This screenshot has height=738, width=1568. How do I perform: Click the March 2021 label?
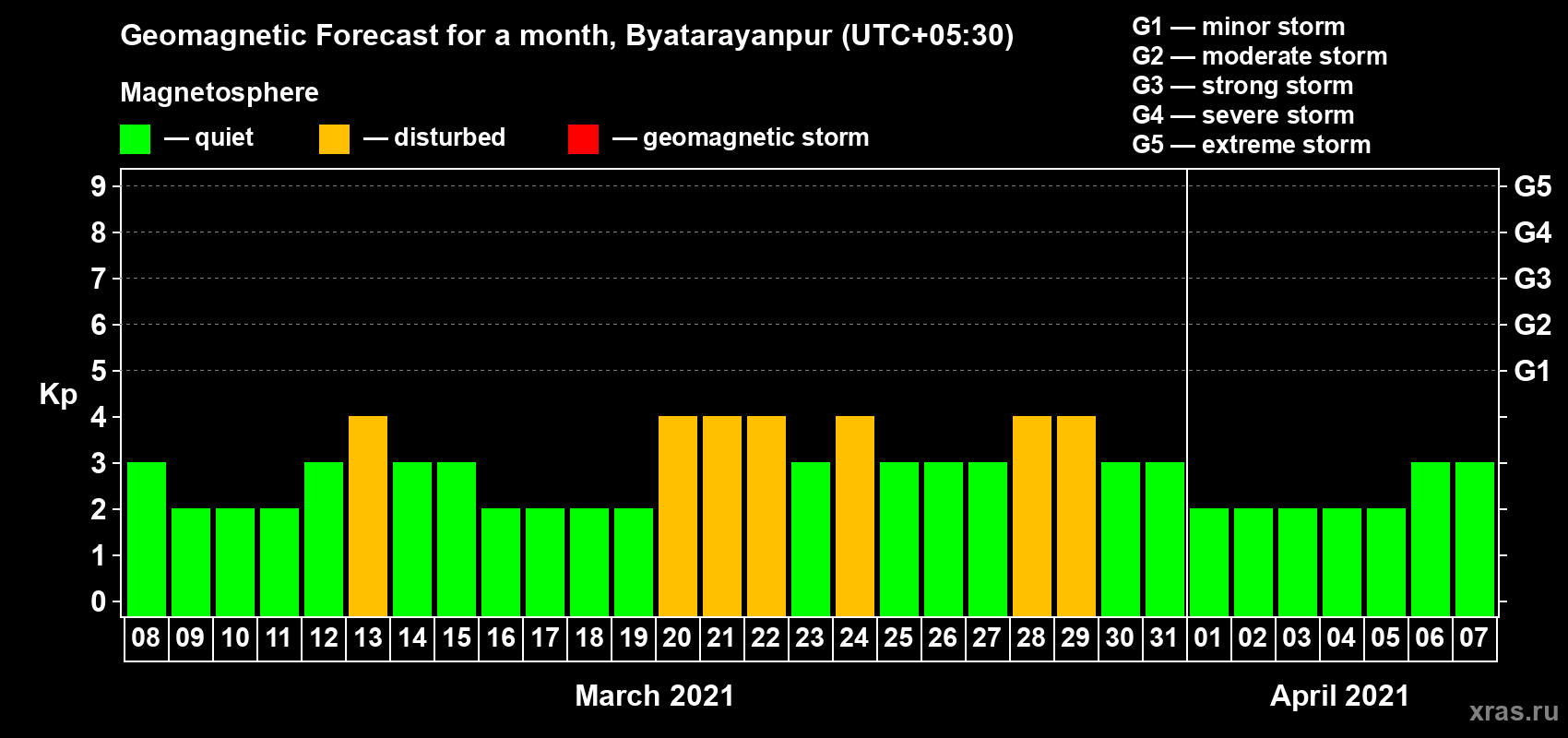(655, 696)
